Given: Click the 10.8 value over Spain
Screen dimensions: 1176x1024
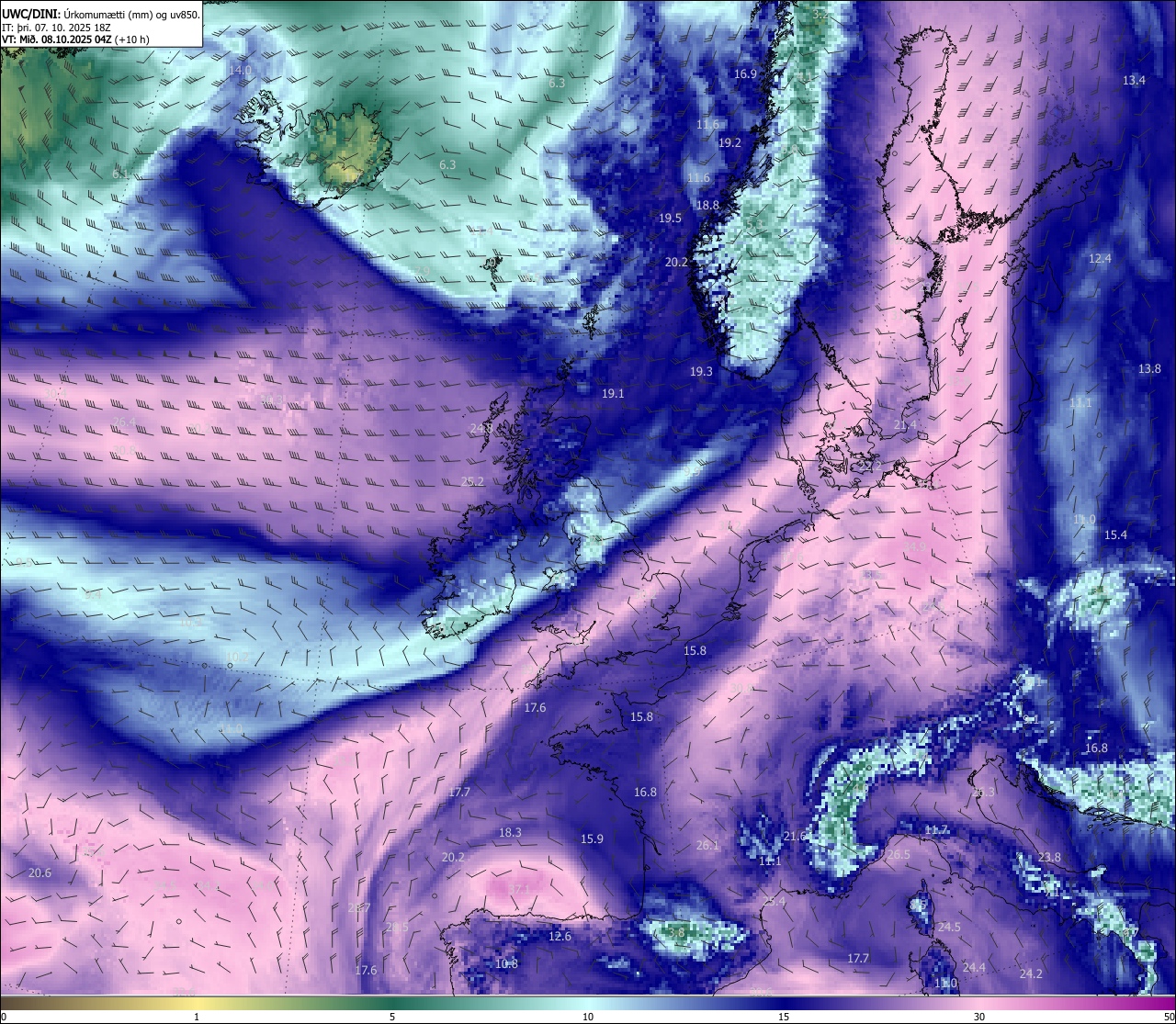Looking at the screenshot, I should click(506, 963).
